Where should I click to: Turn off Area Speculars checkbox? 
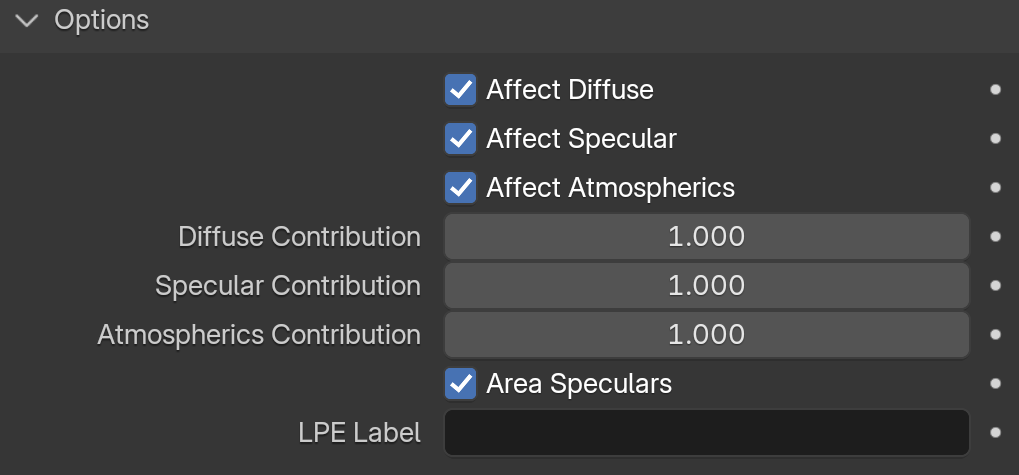[460, 383]
